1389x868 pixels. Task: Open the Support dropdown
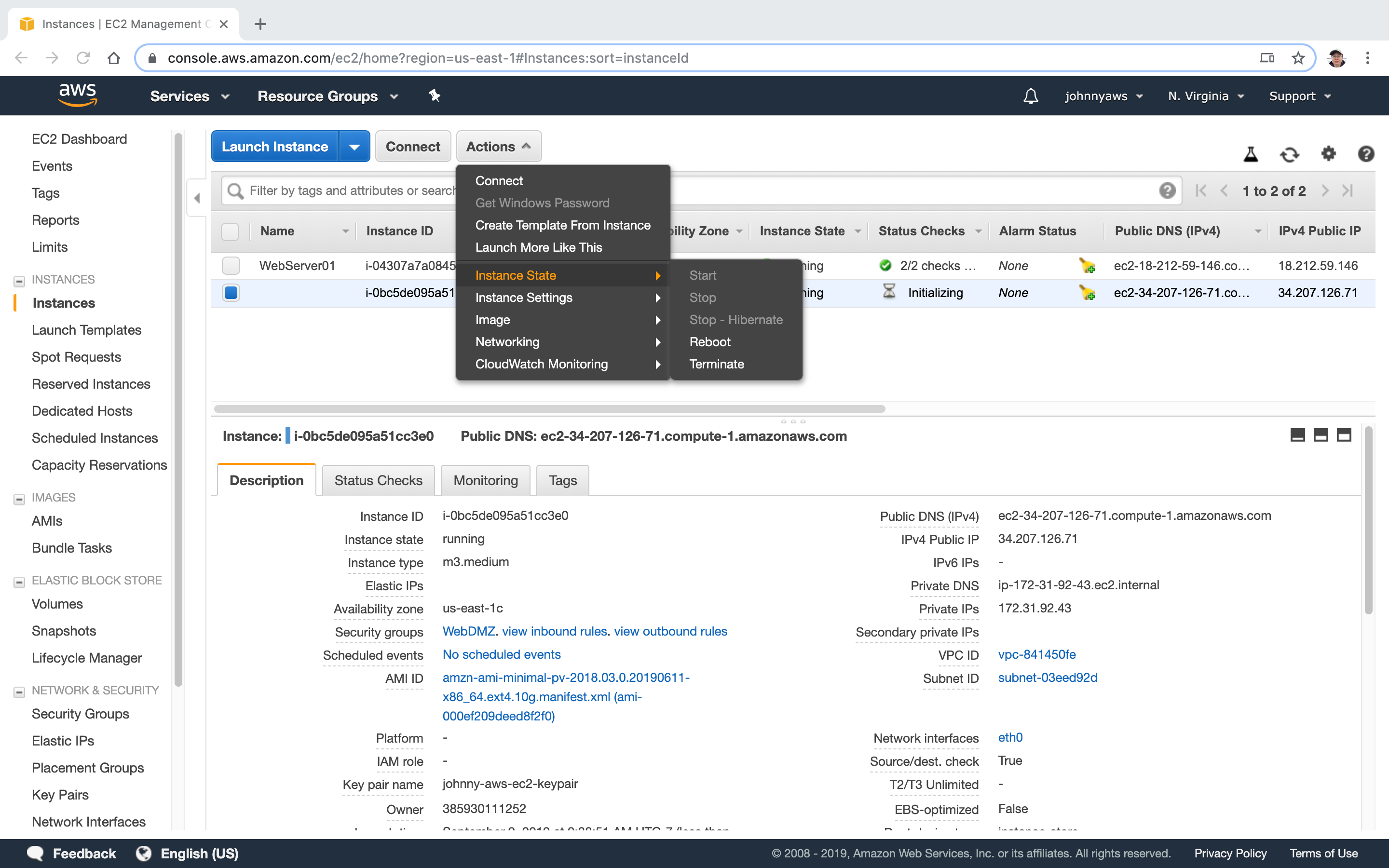click(x=1299, y=96)
